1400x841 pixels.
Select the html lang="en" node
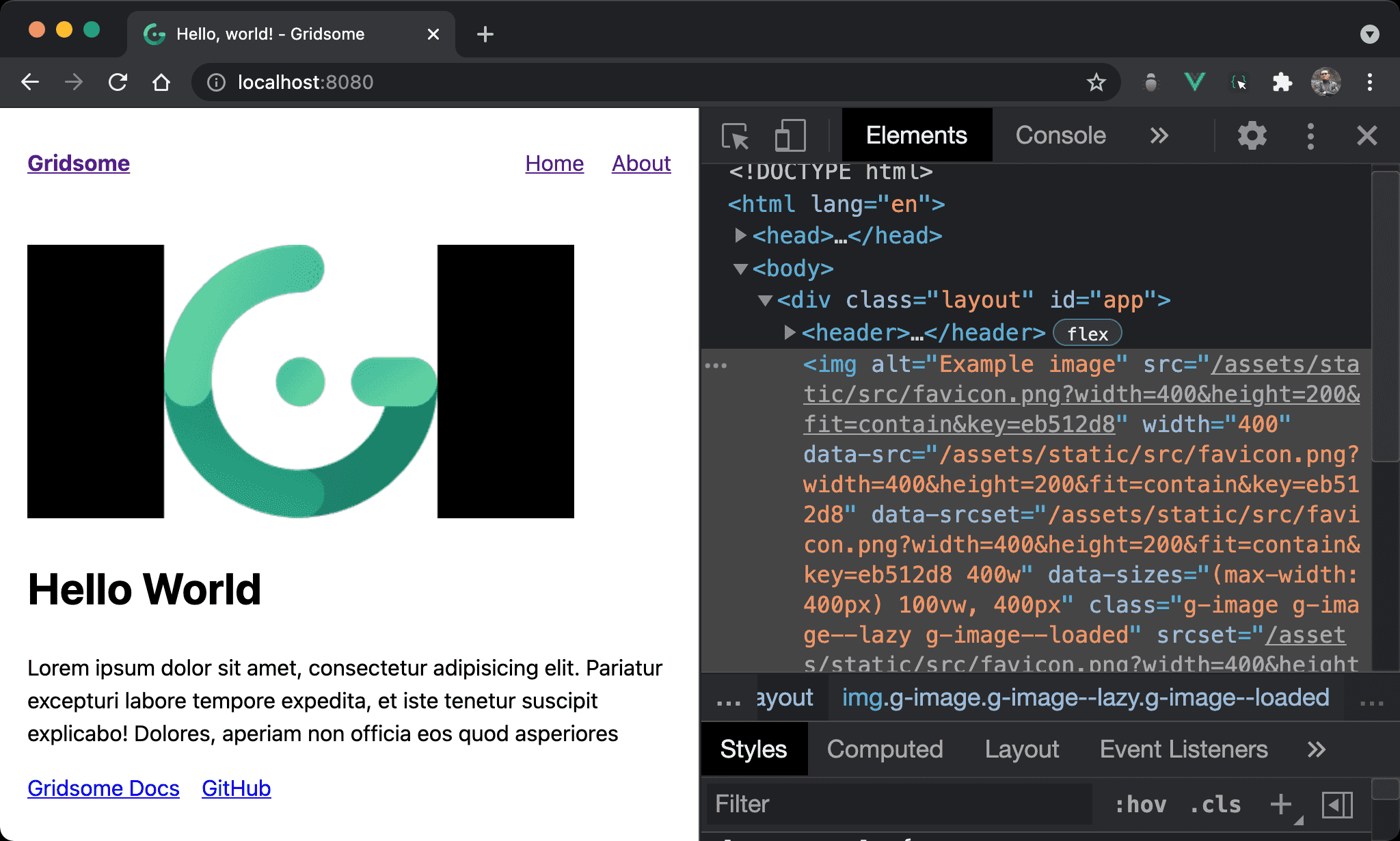point(836,204)
